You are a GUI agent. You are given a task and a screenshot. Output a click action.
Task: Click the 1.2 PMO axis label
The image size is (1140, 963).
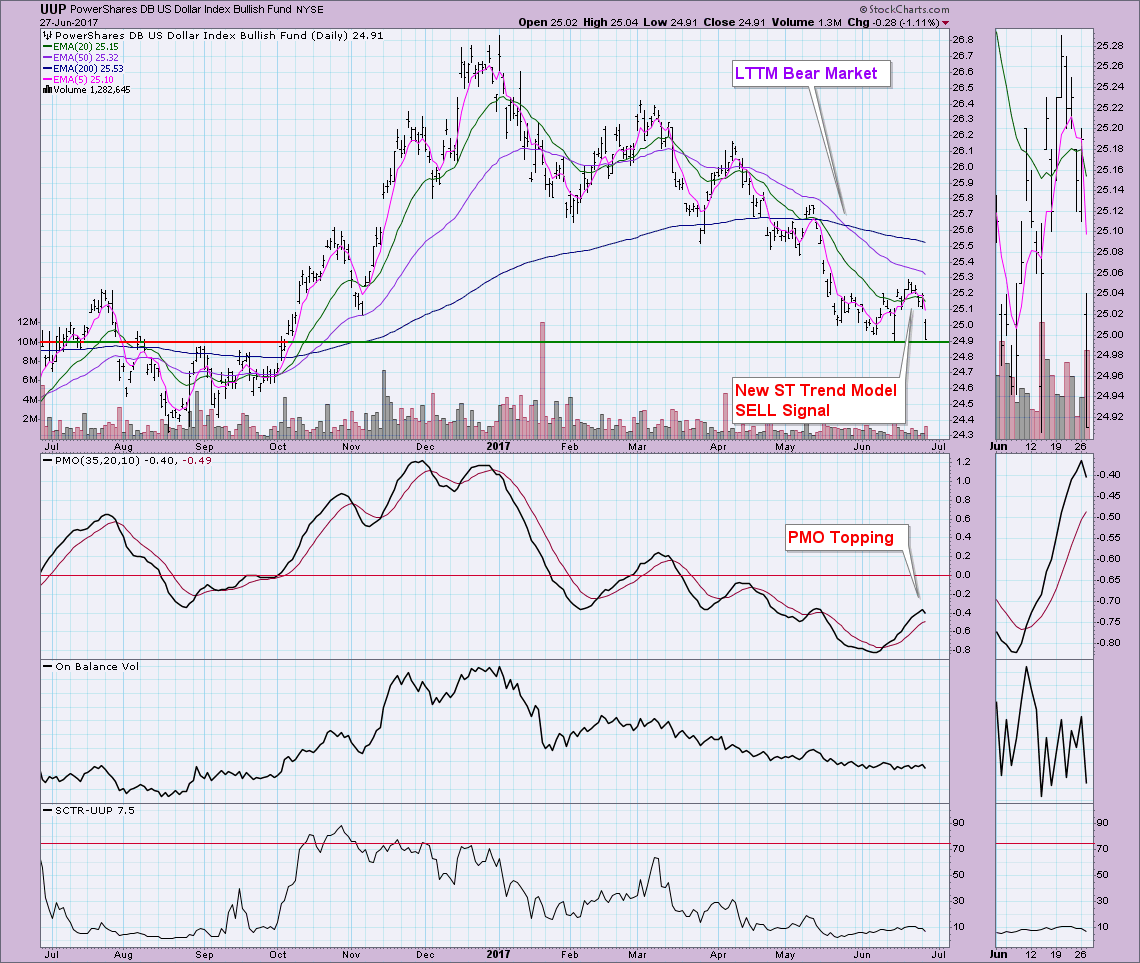963,462
